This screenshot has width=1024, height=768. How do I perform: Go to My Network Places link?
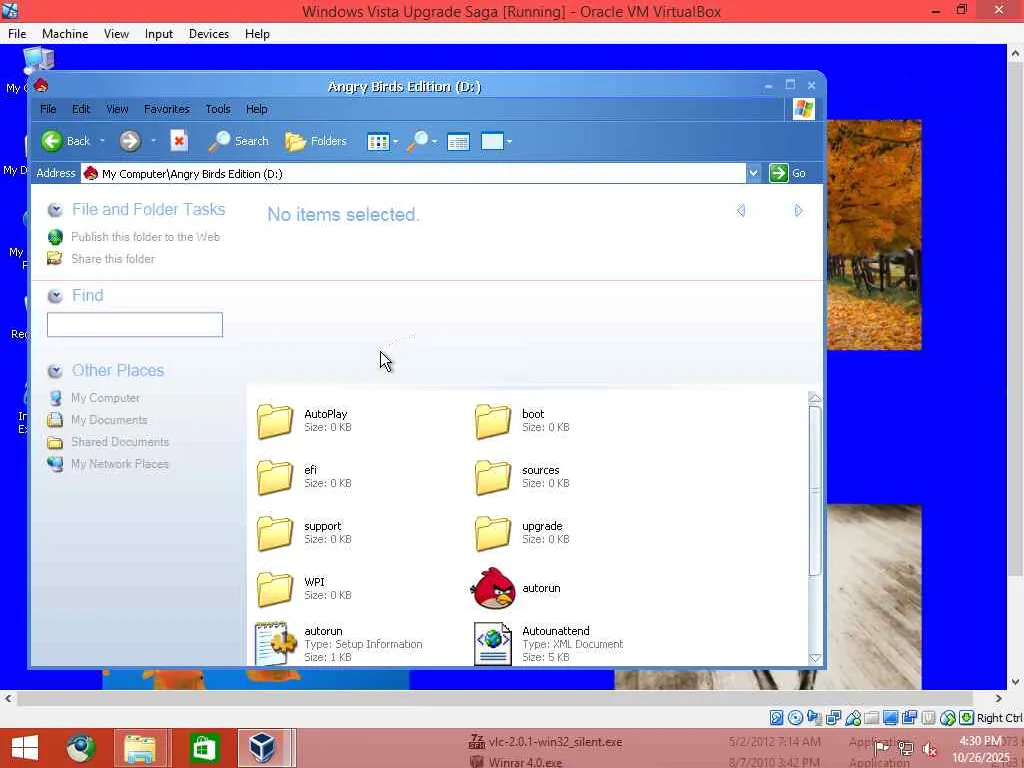click(x=120, y=464)
